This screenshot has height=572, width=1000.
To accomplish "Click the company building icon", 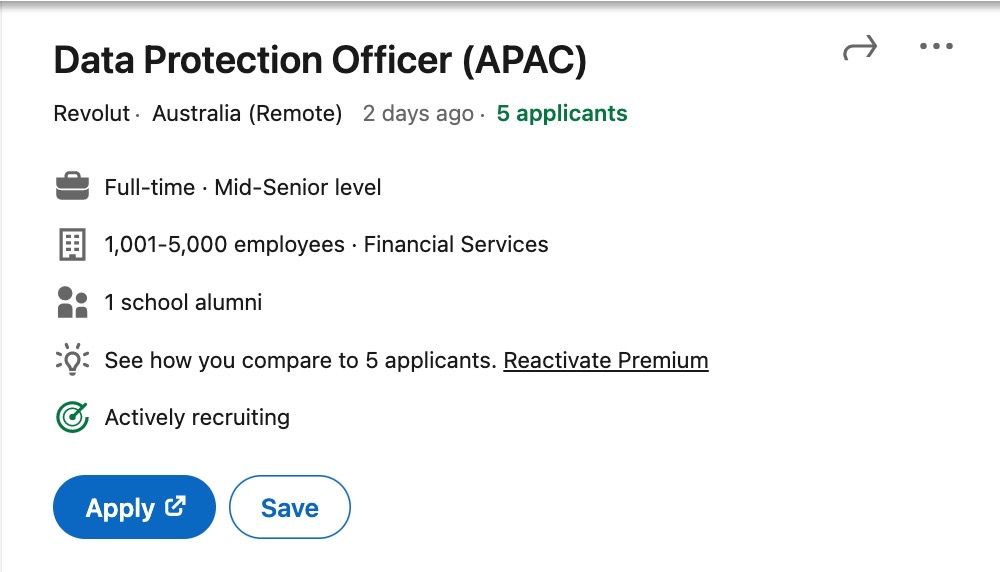I will click(73, 244).
